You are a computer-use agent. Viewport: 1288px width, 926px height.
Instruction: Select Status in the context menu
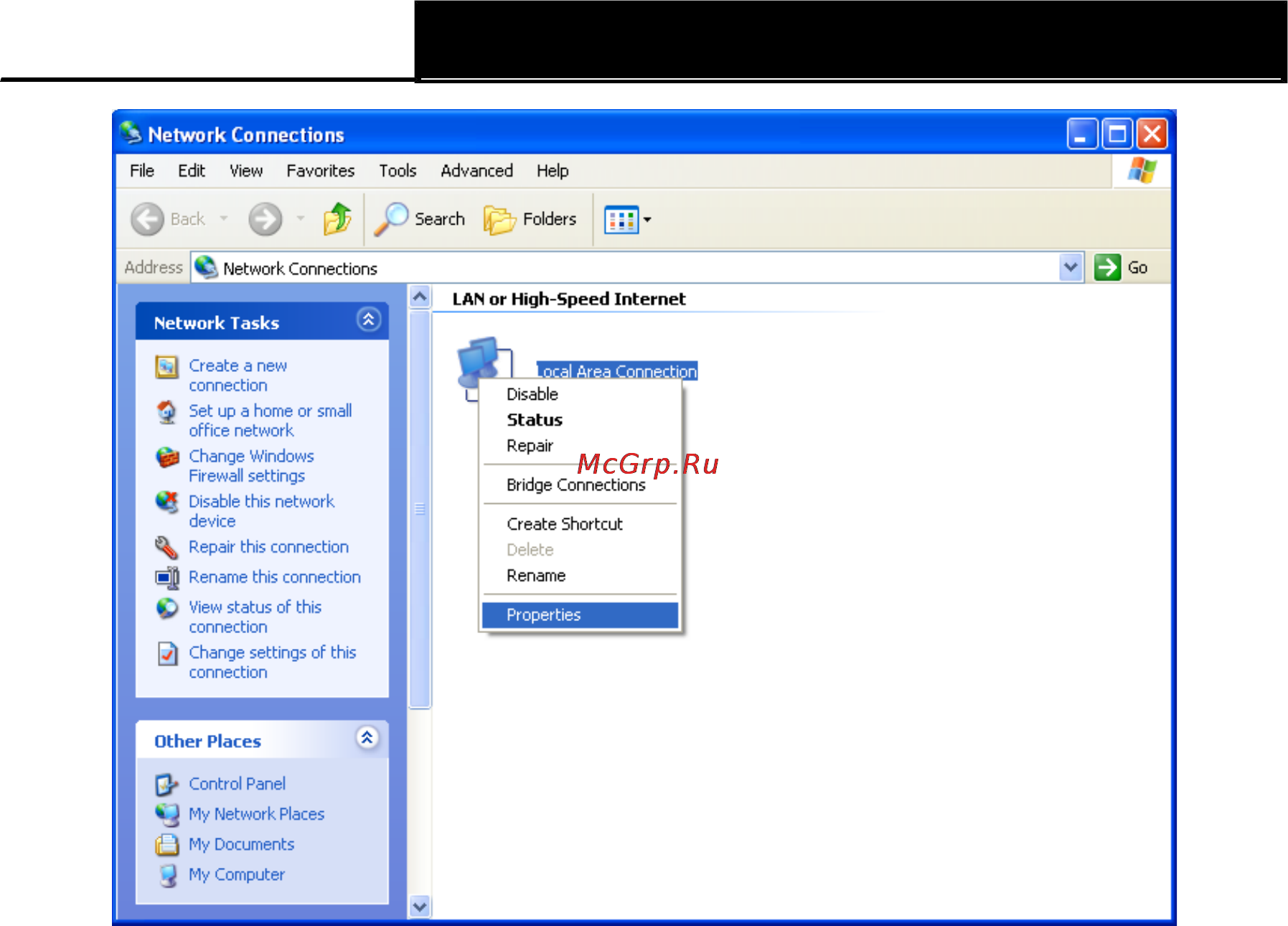(580, 420)
